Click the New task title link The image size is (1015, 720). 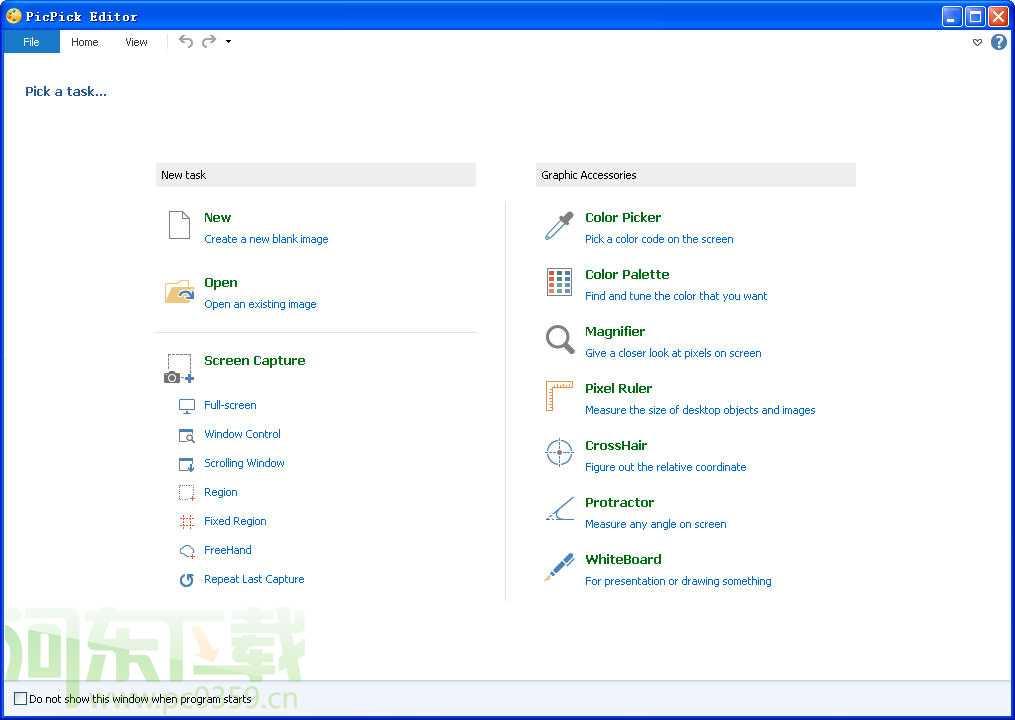[x=218, y=218]
